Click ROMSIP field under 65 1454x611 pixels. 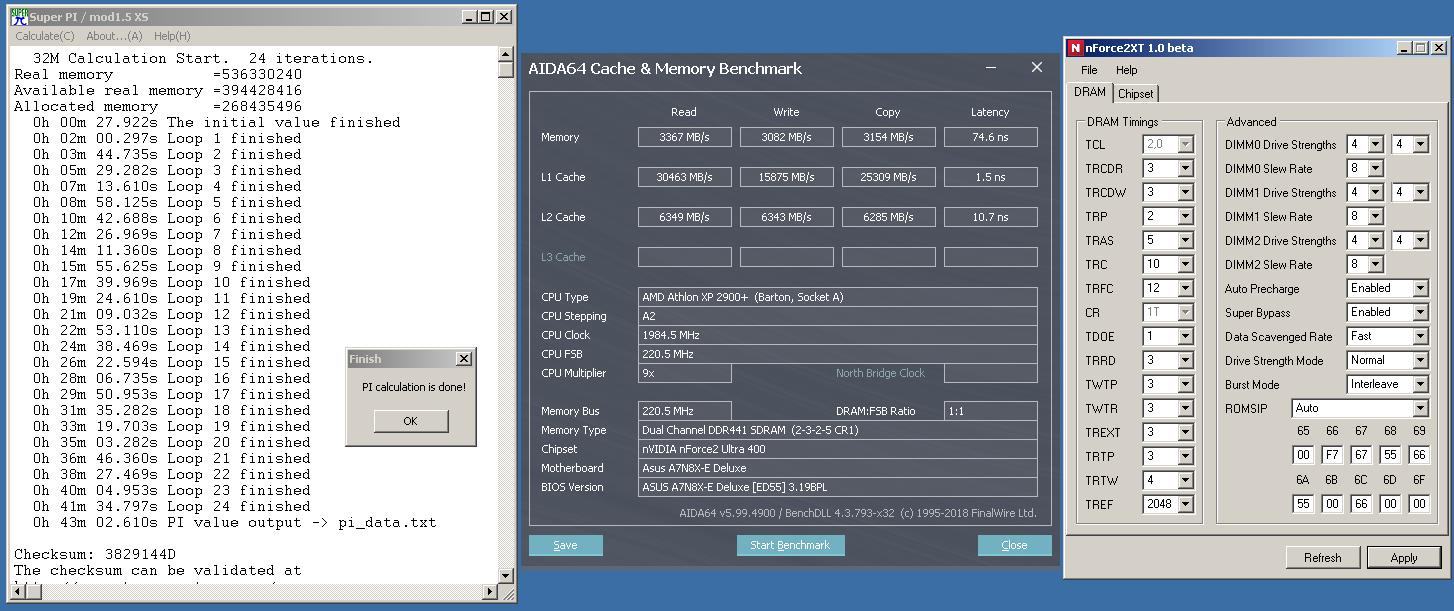tap(1303, 455)
